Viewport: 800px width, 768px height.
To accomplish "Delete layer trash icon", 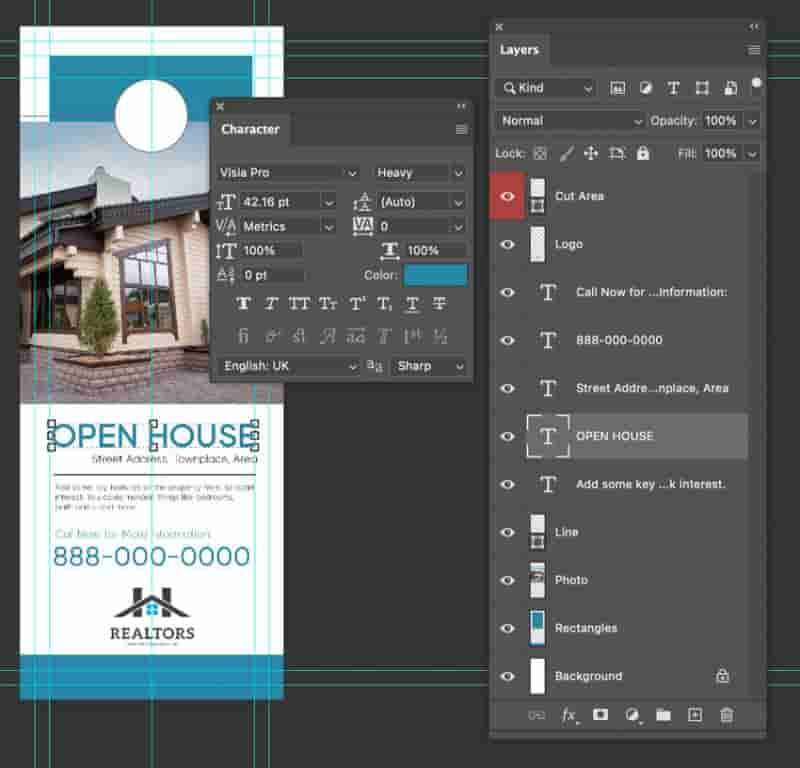I will tap(727, 714).
